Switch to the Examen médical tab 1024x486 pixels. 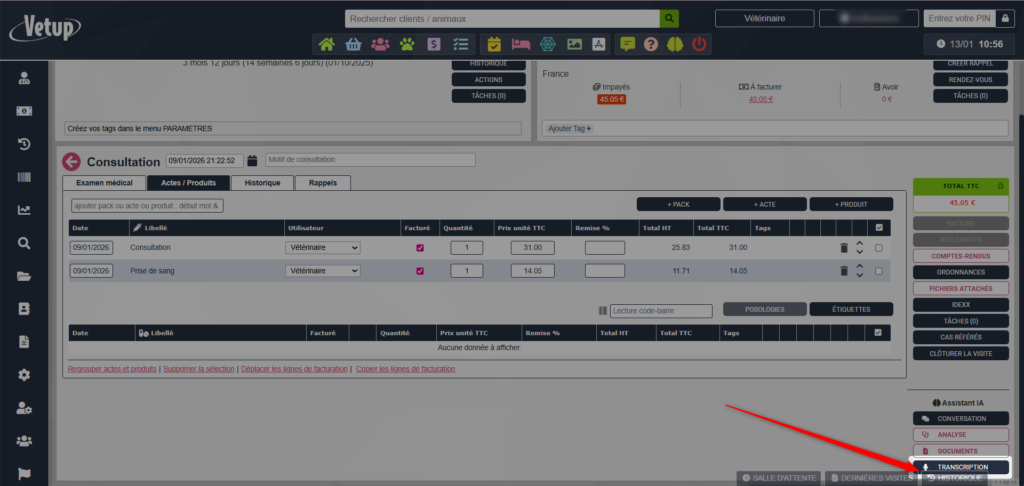104,183
